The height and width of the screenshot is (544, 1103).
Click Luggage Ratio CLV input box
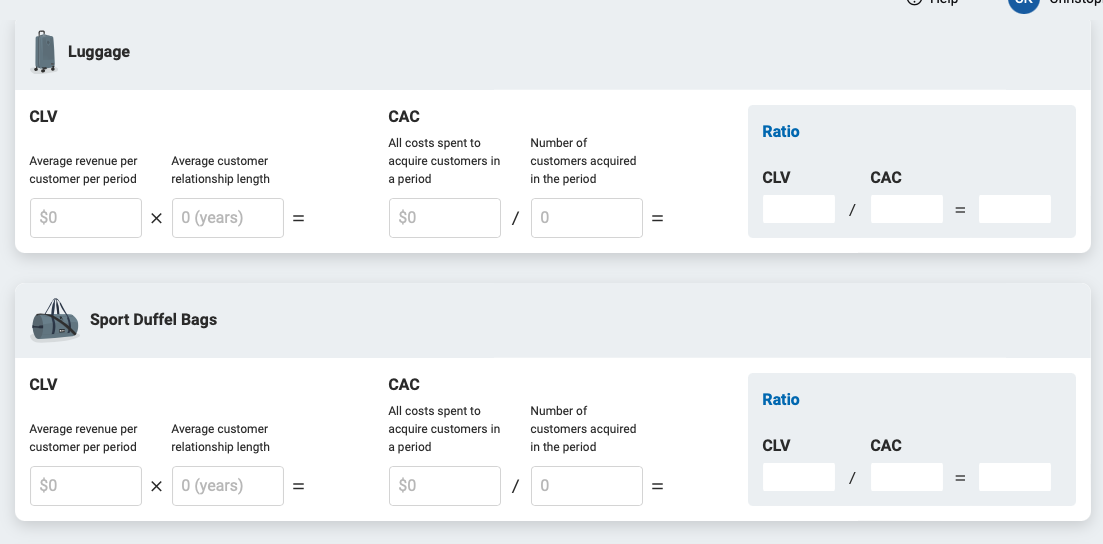[799, 209]
